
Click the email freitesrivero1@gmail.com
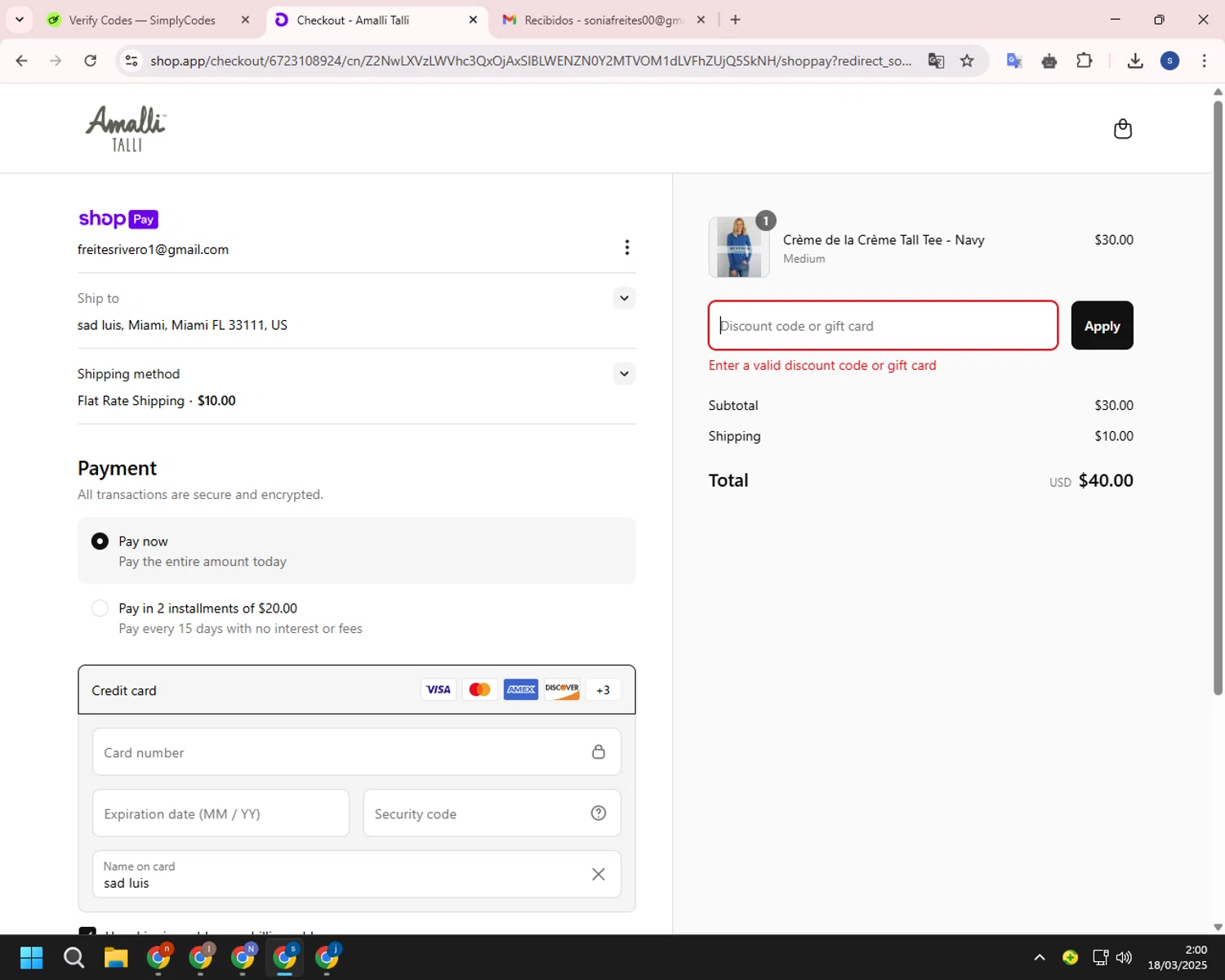point(153,250)
